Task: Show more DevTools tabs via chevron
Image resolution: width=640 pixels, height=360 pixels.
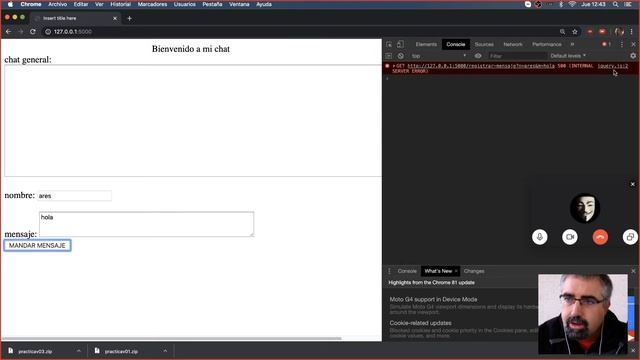Action: [x=572, y=44]
